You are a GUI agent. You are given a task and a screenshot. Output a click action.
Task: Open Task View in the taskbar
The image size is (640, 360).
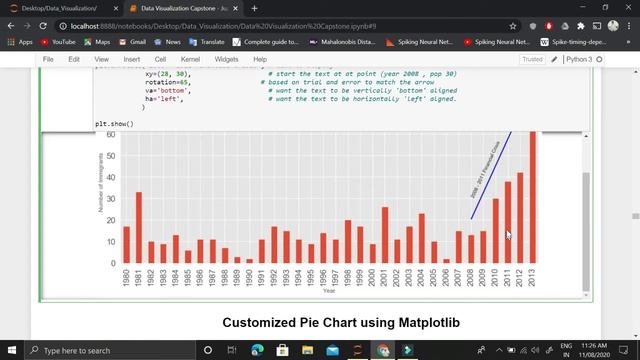click(x=232, y=350)
